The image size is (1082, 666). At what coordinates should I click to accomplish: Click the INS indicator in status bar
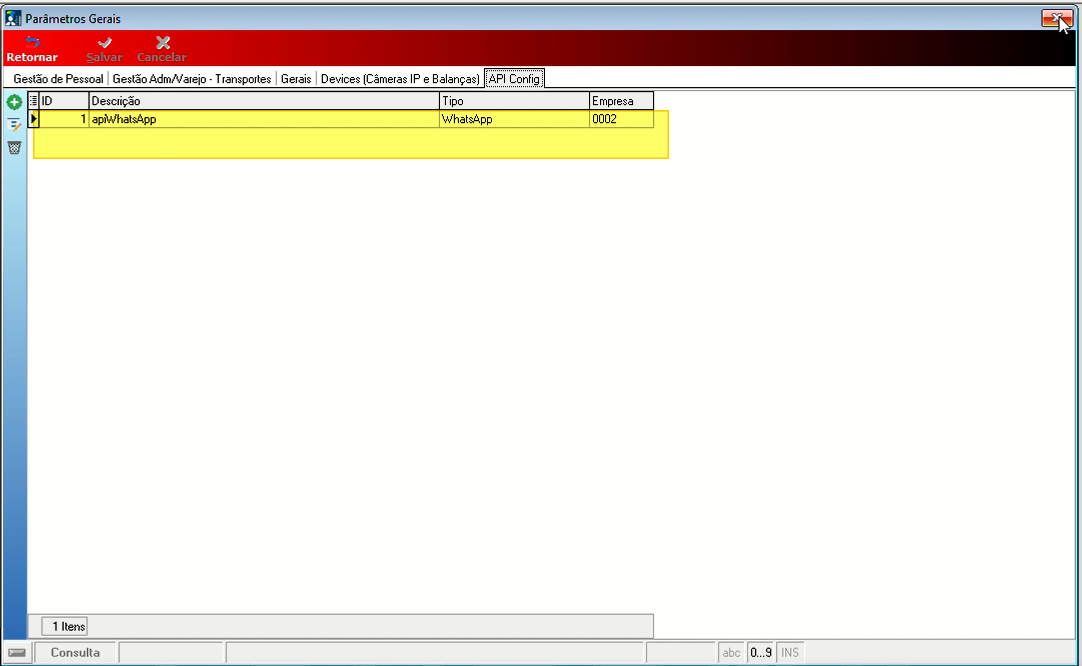pyautogui.click(x=790, y=652)
